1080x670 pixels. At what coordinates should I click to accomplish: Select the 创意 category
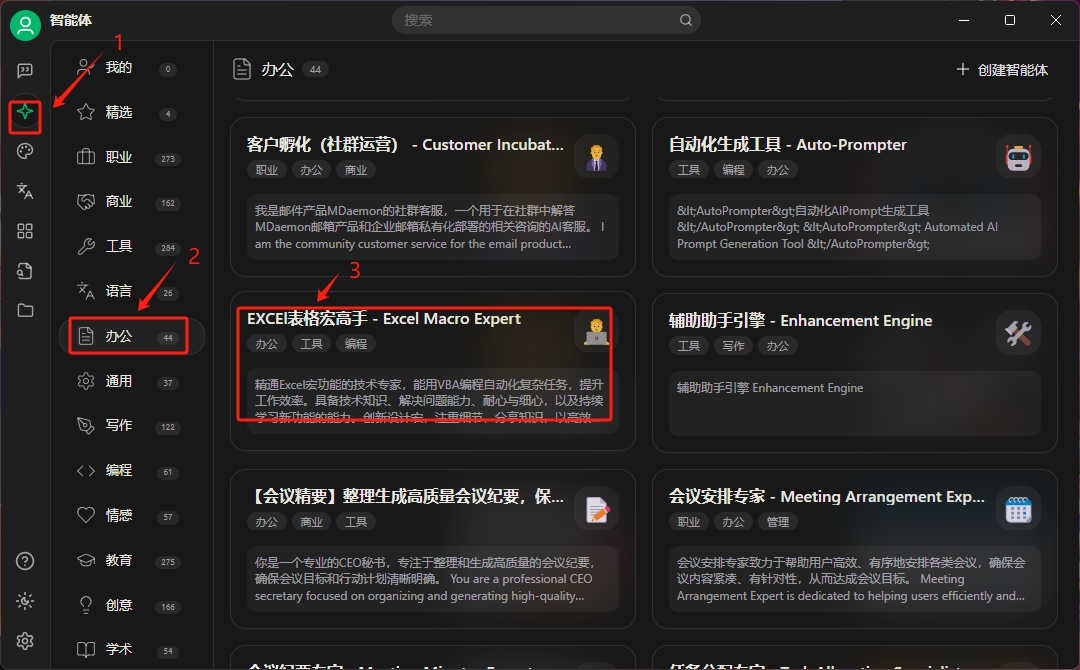tap(132, 605)
